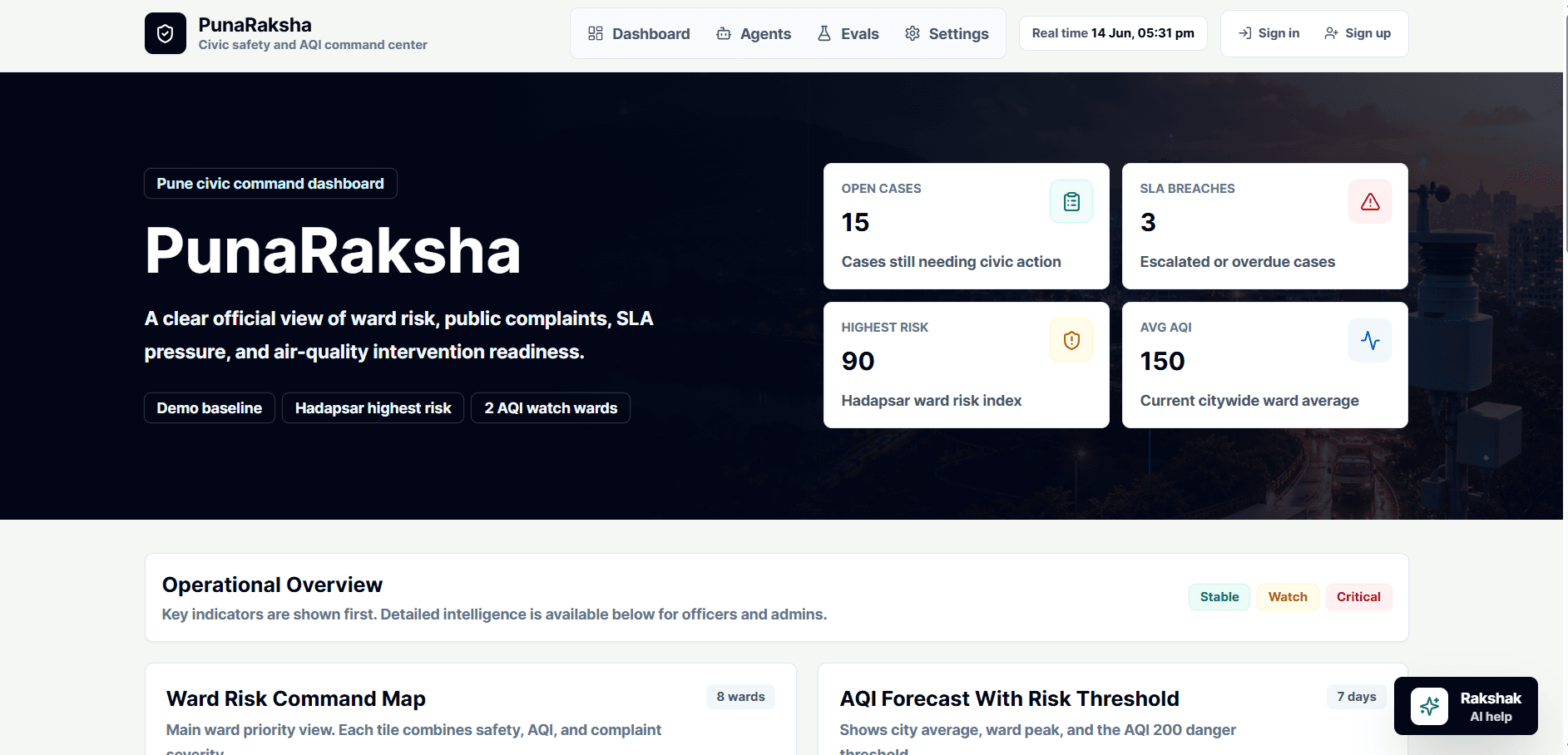This screenshot has width=1568, height=755.
Task: Click the Sign up user-plus icon
Action: [1332, 33]
